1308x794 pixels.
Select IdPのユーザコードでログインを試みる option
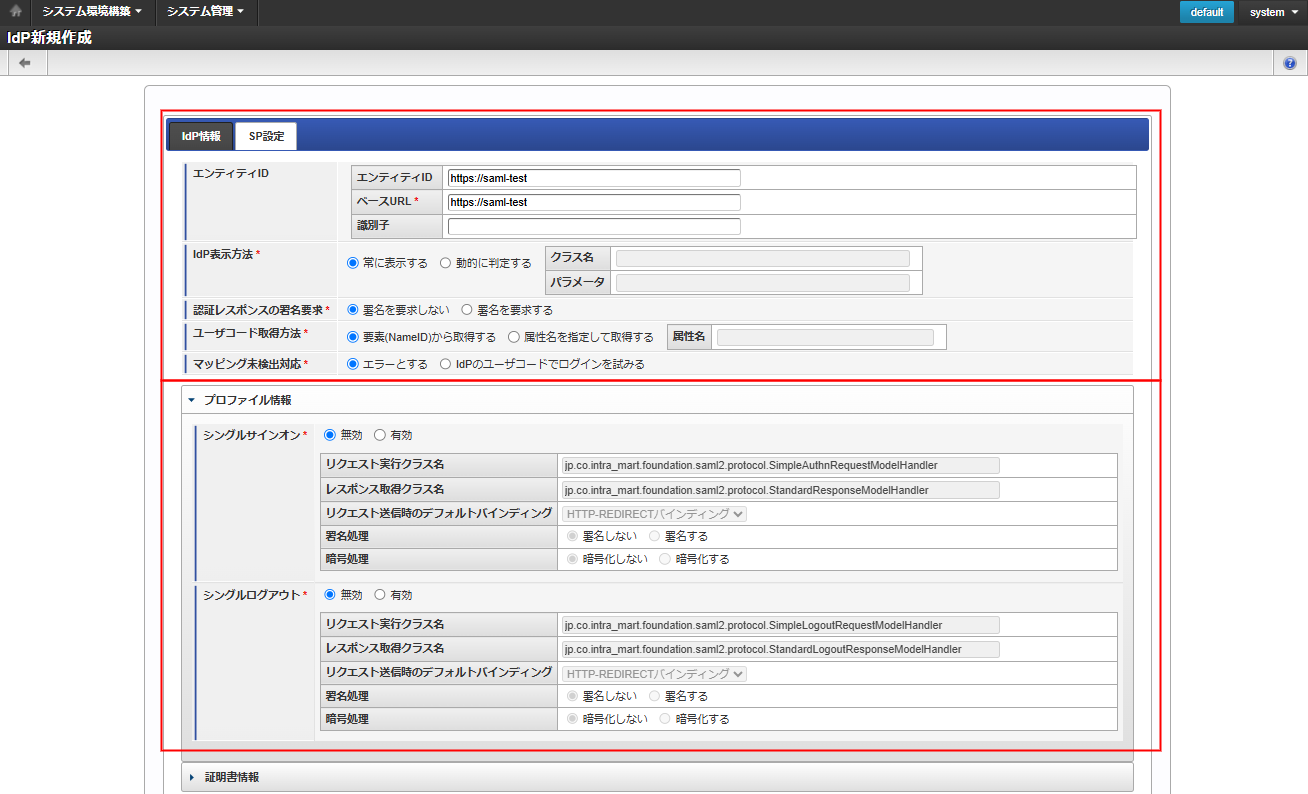pos(444,363)
